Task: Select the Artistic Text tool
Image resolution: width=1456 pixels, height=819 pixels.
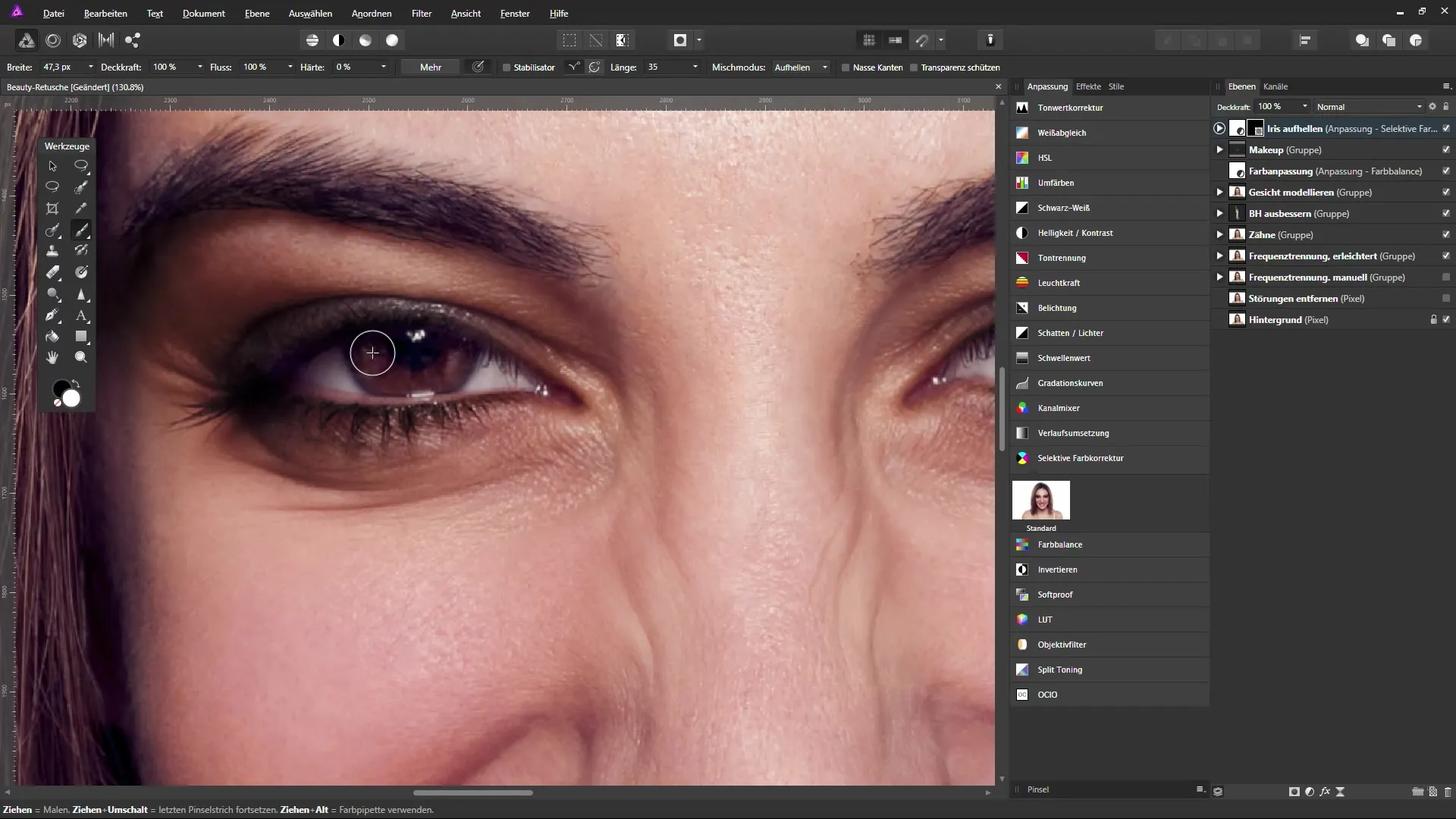Action: 81,315
